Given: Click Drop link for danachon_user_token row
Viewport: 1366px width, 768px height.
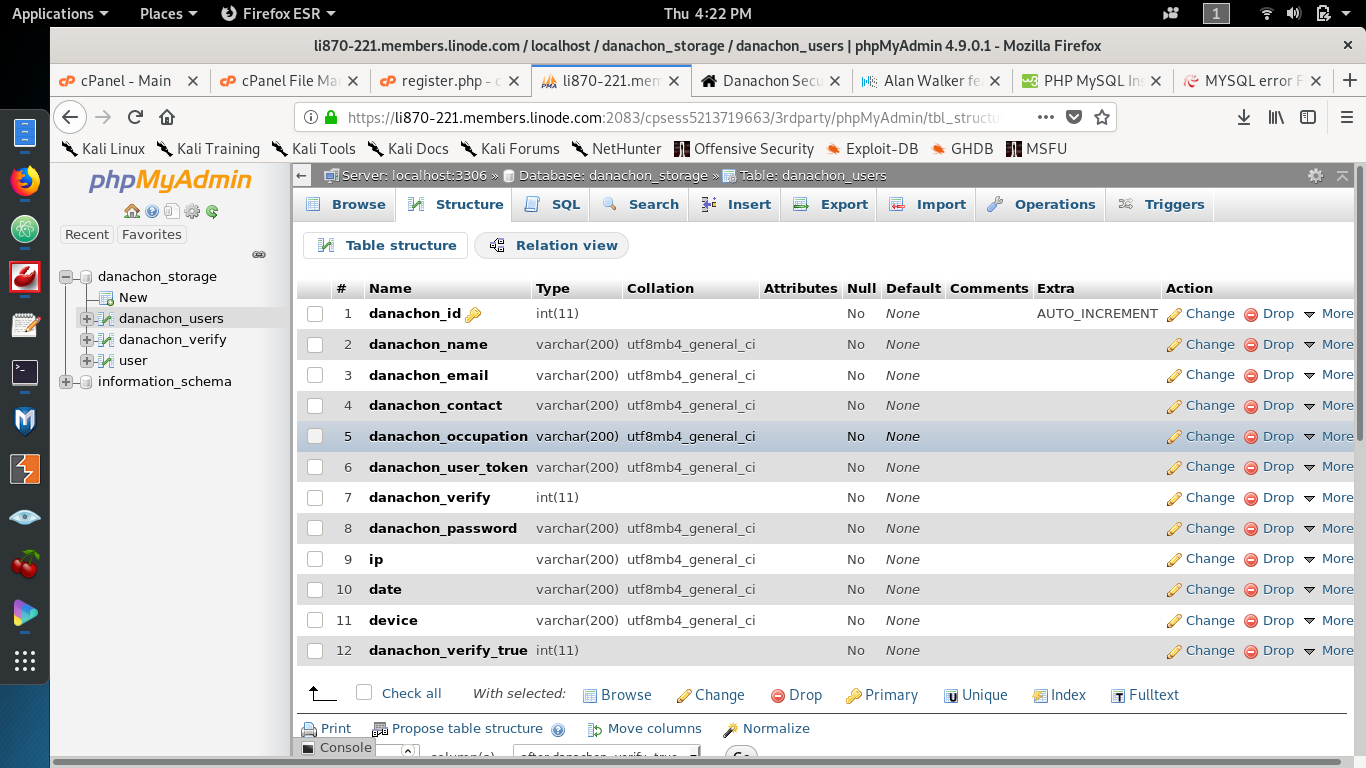Looking at the screenshot, I should pyautogui.click(x=1269, y=467).
